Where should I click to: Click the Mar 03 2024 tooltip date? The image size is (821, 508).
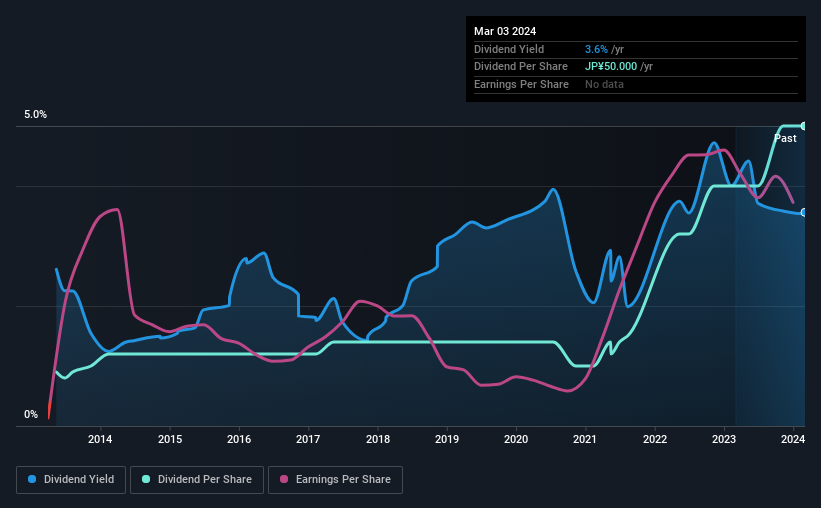(505, 31)
